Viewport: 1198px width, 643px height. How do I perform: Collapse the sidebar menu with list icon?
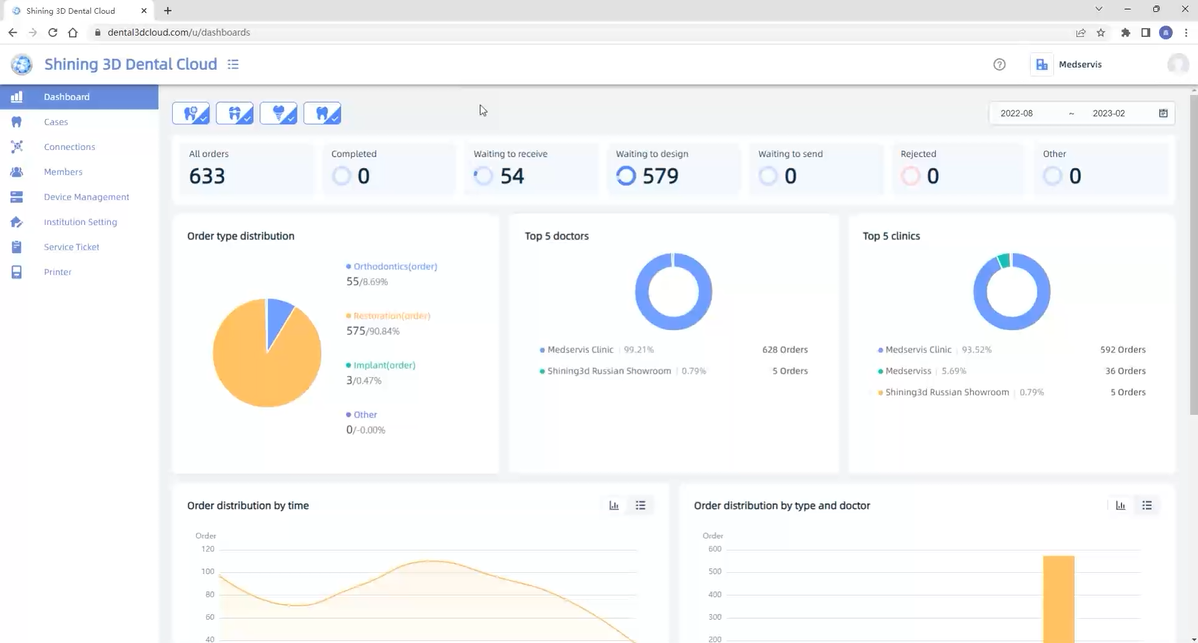(233, 64)
